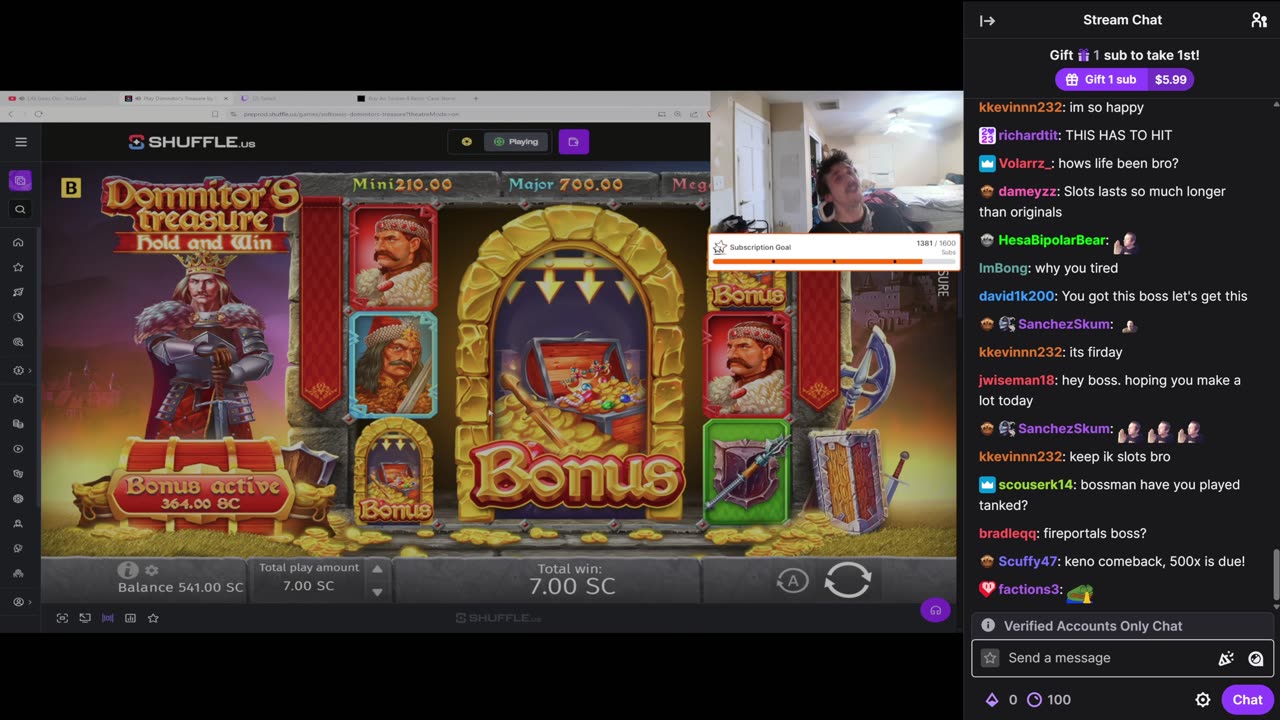
Task: Go to home via sidebar house icon
Action: [x=18, y=242]
